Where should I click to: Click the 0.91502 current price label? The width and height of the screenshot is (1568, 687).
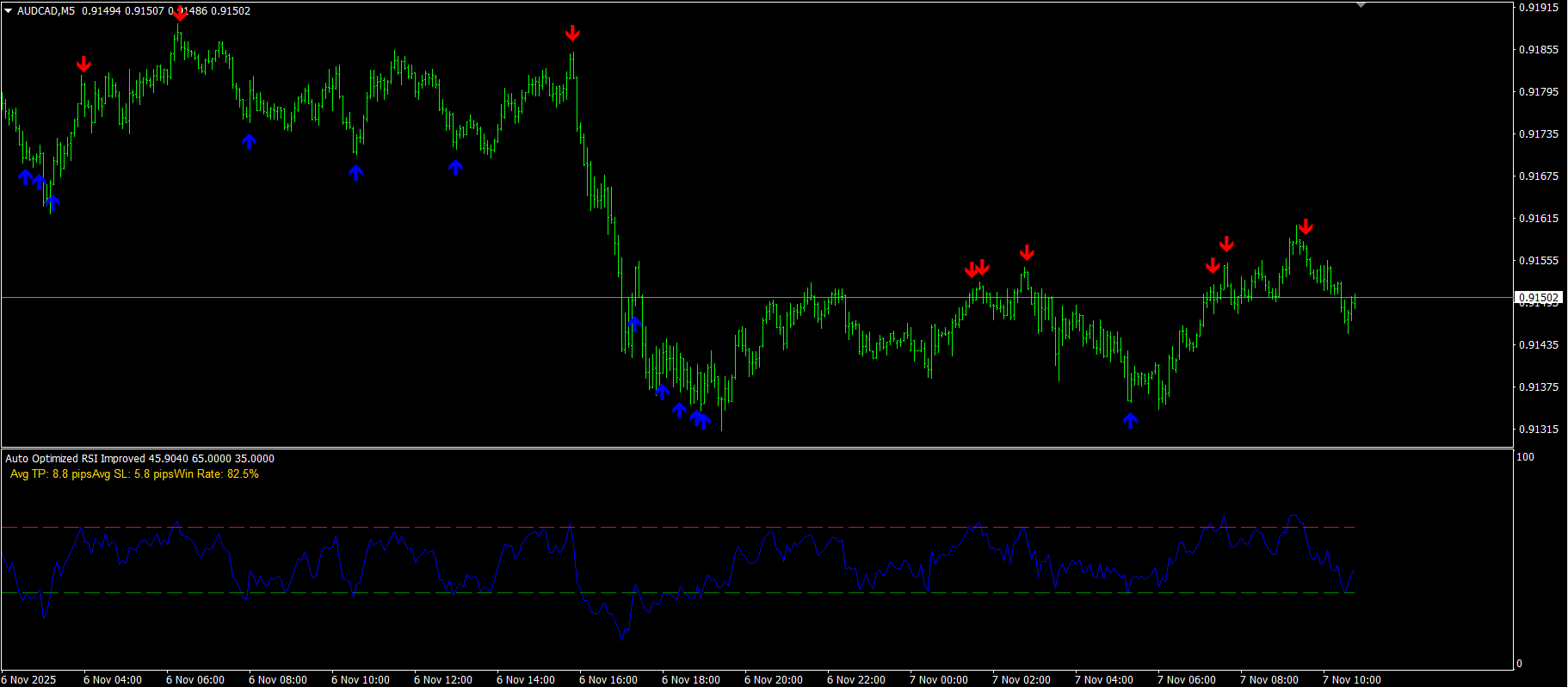pos(1539,298)
